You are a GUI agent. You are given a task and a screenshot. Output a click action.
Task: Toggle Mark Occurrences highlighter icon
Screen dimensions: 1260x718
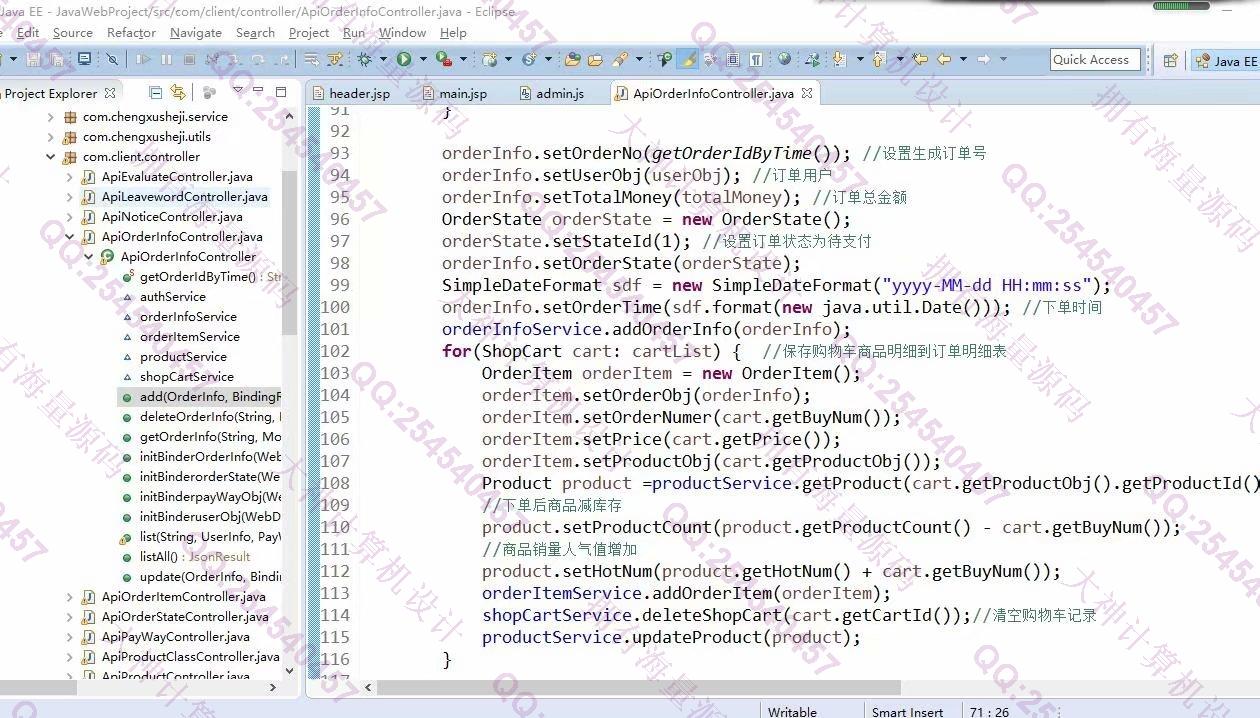pyautogui.click(x=688, y=60)
